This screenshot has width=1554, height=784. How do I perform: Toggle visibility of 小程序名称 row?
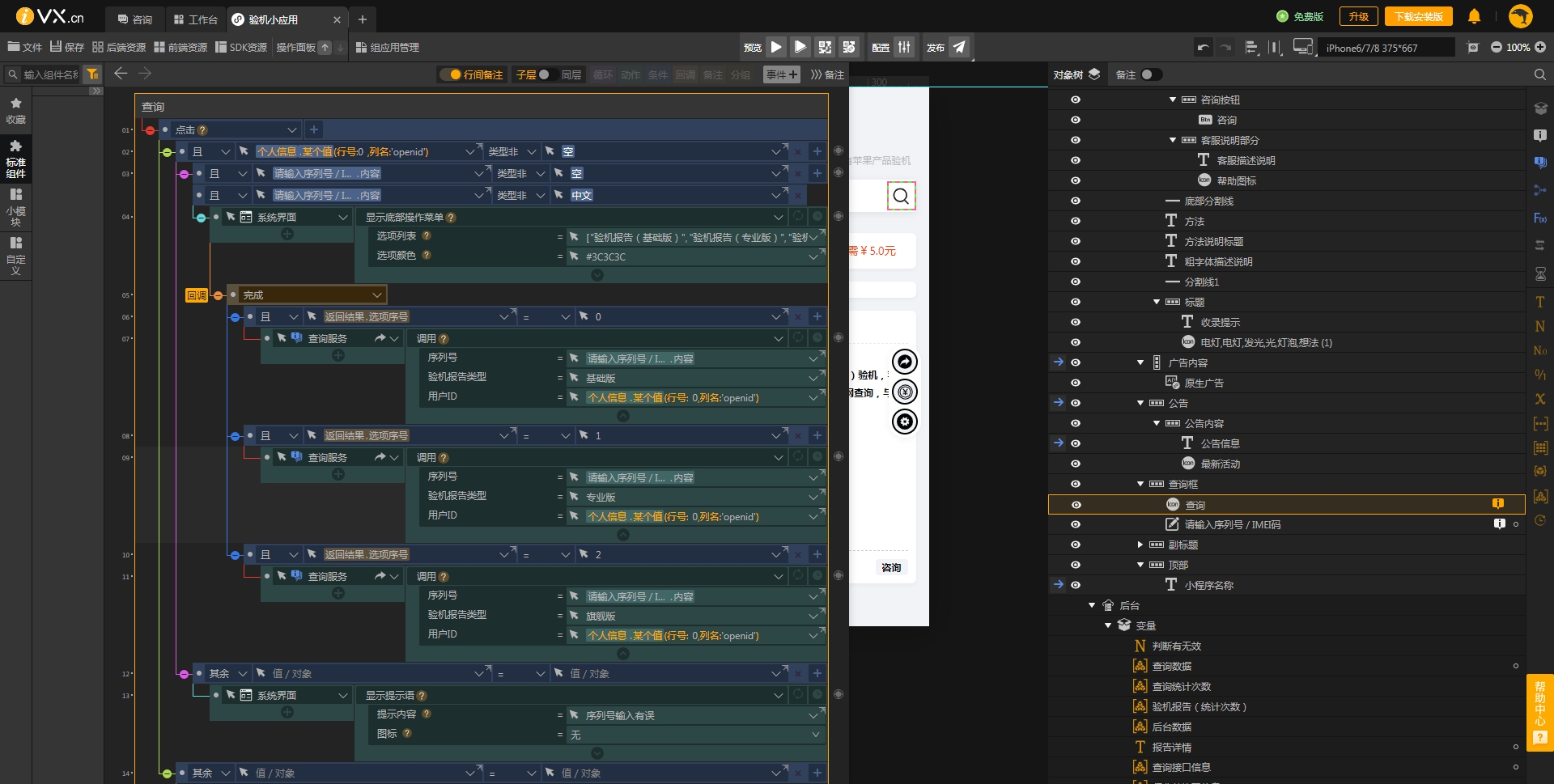[1076, 585]
